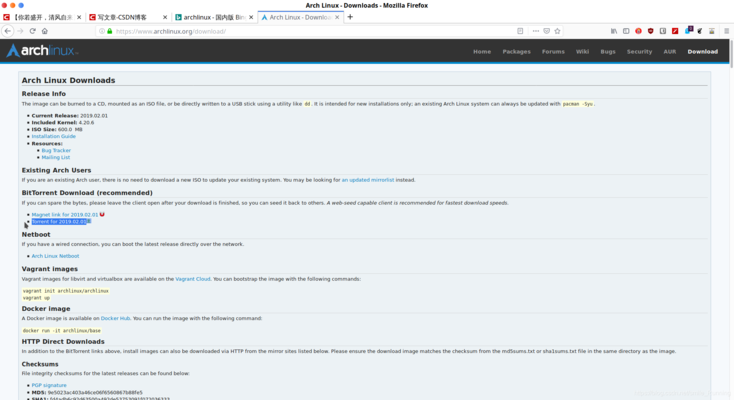The height and width of the screenshot is (400, 734).
Task: Switch to the archlinux Bing search tab
Action: 208,17
